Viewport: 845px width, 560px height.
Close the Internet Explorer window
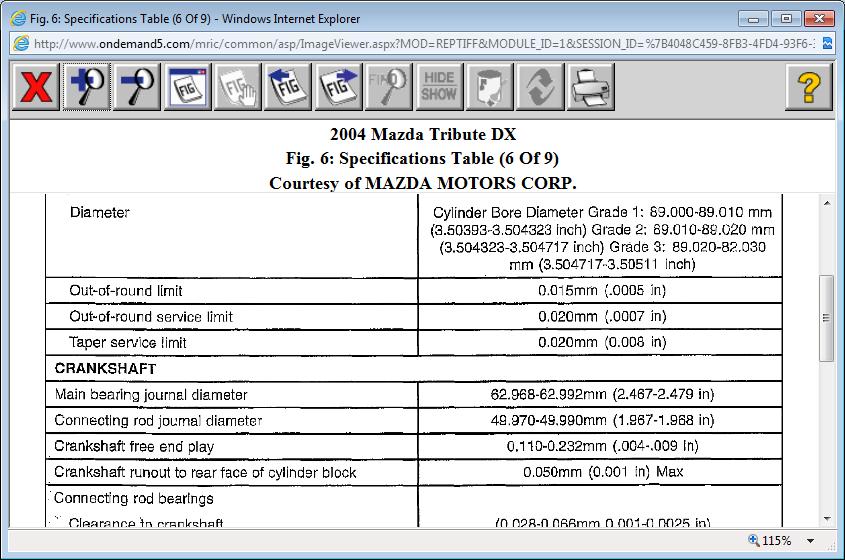[819, 19]
